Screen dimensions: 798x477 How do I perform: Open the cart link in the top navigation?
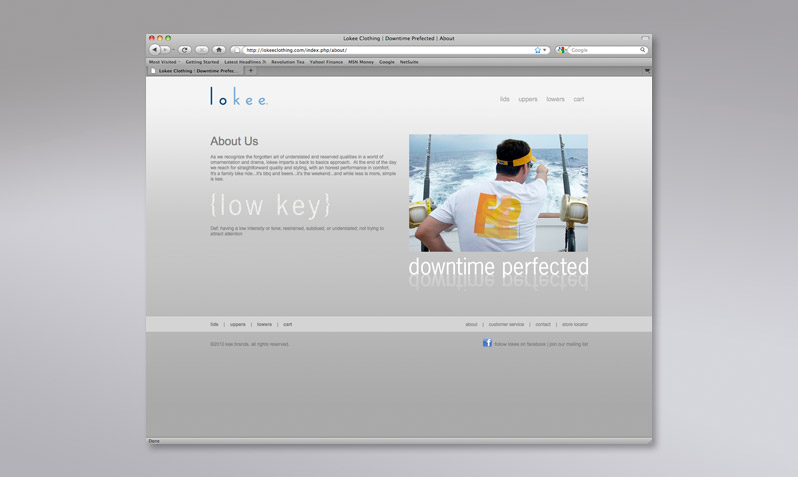point(579,99)
